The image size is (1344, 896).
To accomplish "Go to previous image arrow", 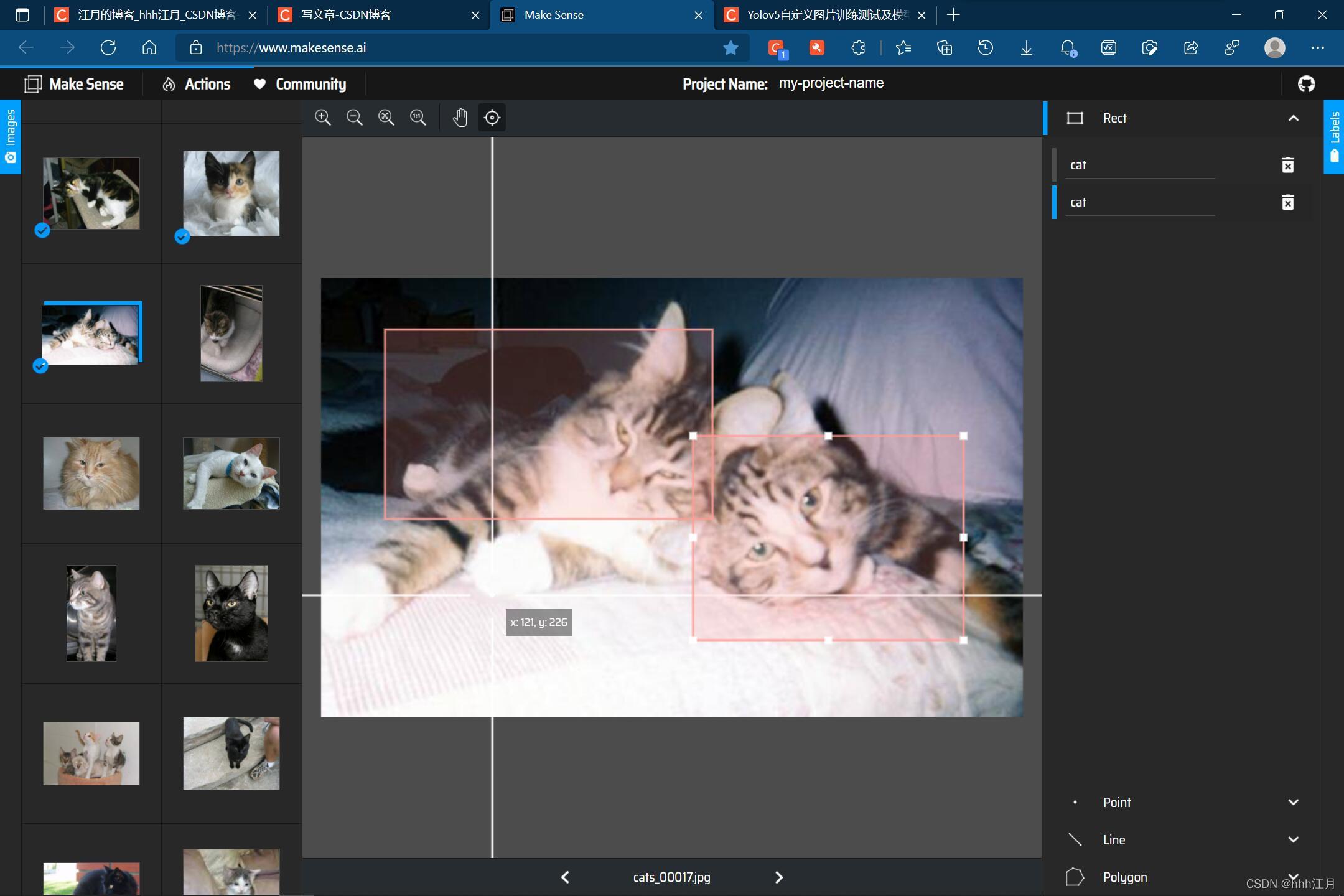I will pos(565,877).
